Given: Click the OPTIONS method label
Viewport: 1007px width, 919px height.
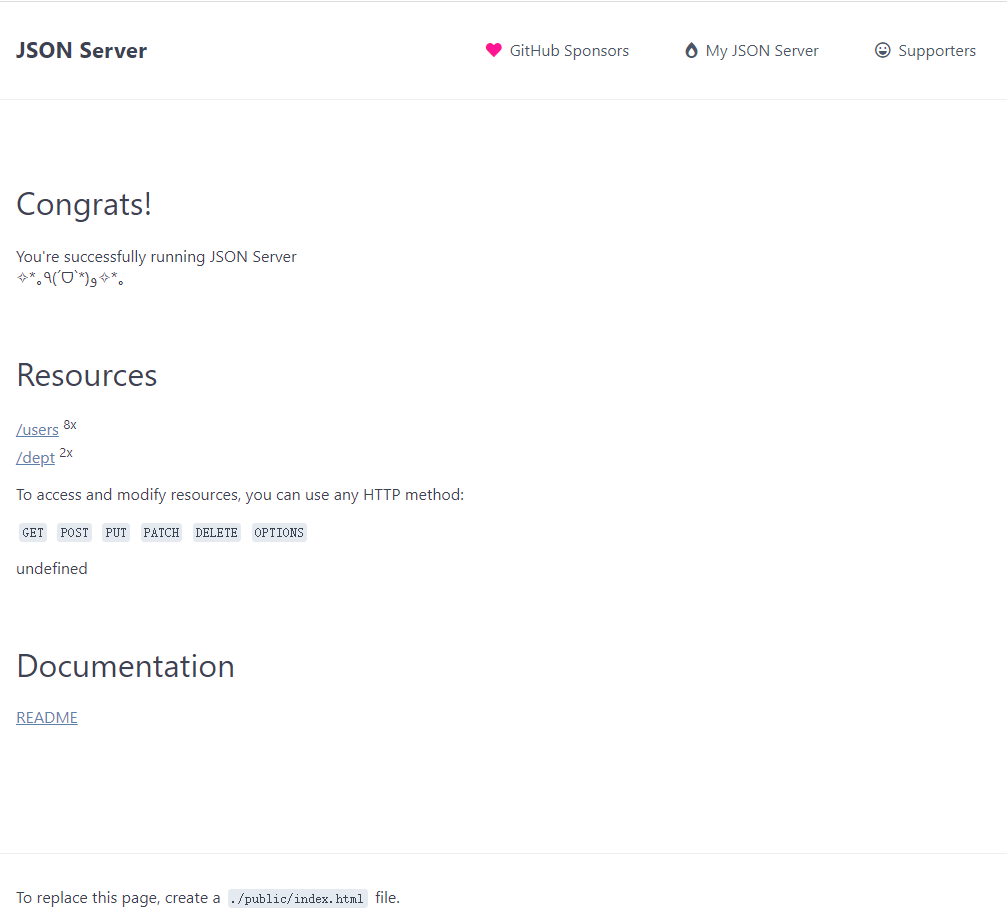Looking at the screenshot, I should click(279, 532).
